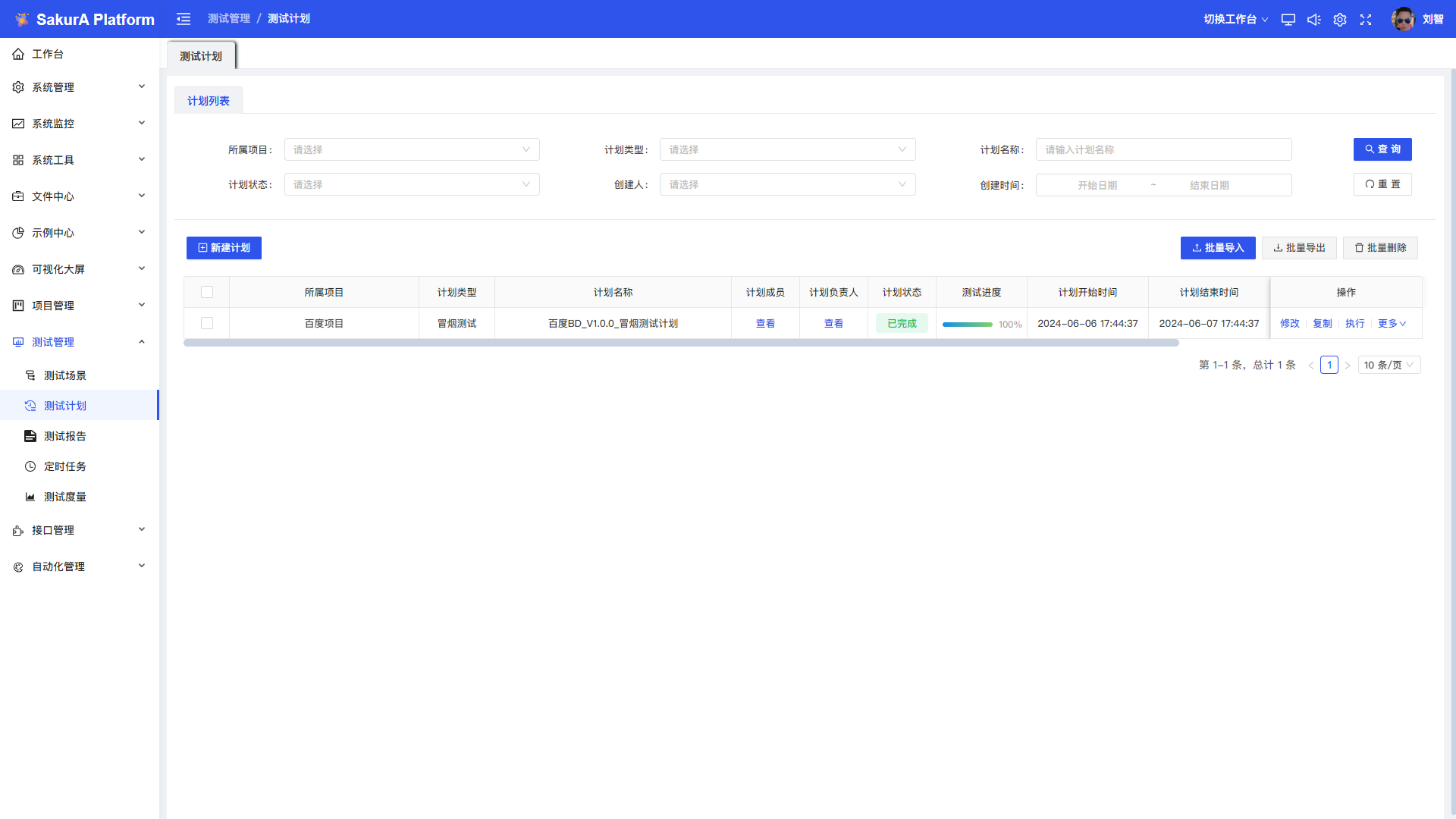The image size is (1456, 819).
Task: Toggle fullscreen with expand icon
Action: pyautogui.click(x=1366, y=20)
